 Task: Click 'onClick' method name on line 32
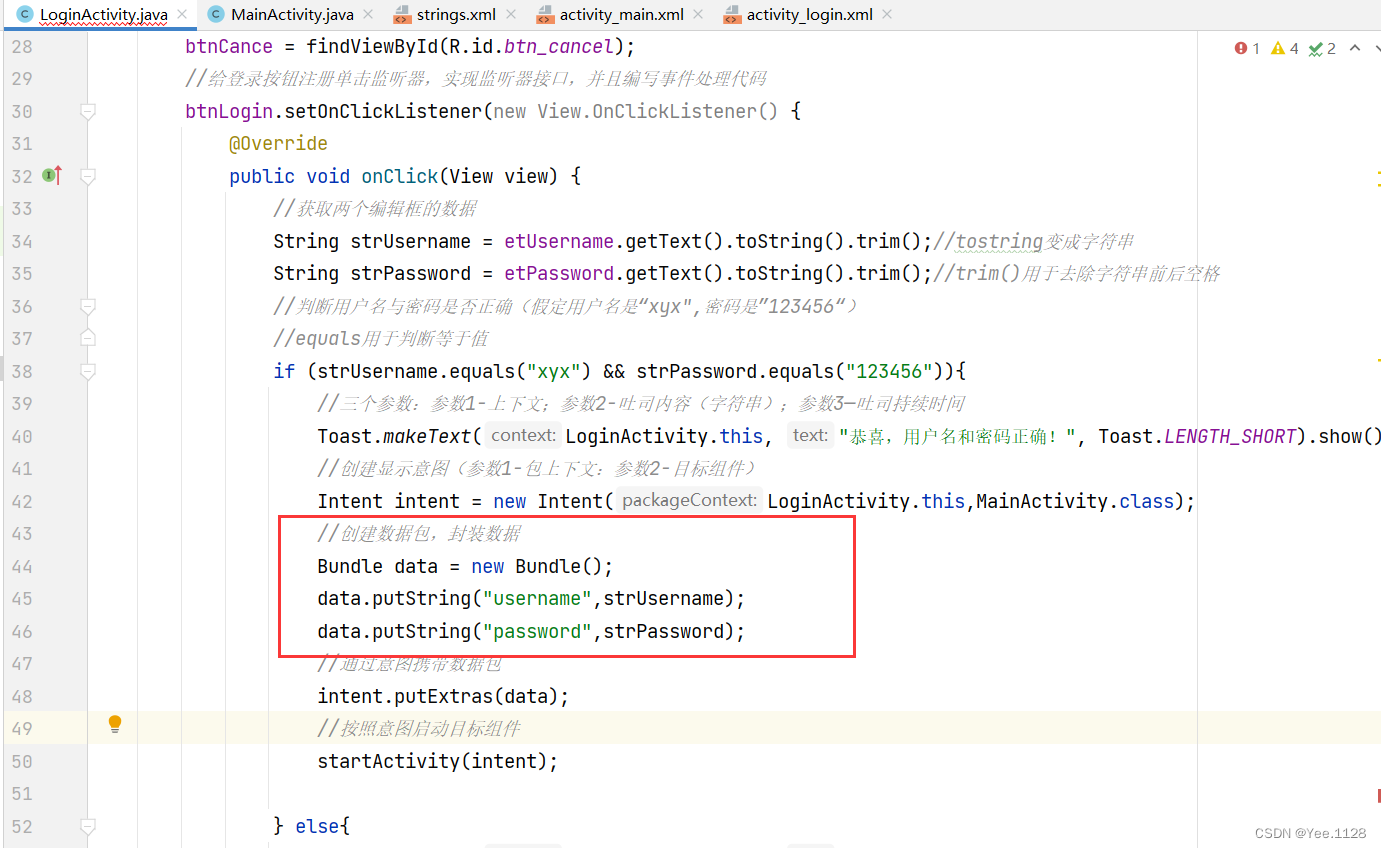tap(400, 176)
